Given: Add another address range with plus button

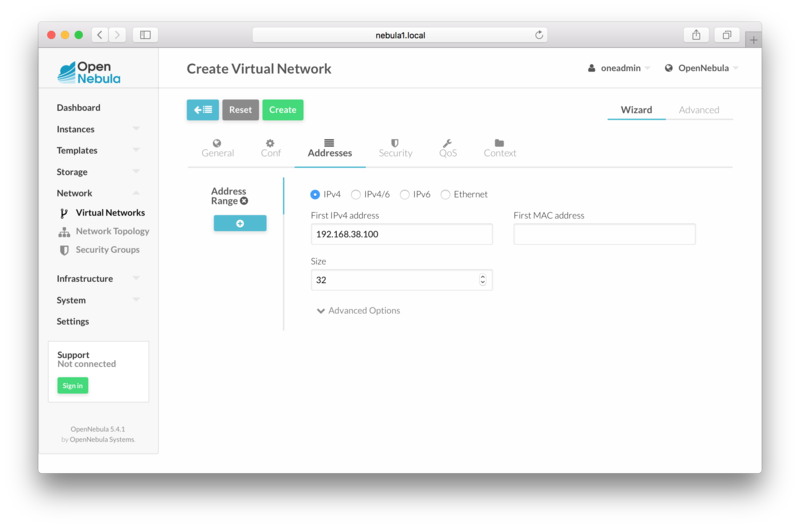Looking at the screenshot, I should coord(240,223).
